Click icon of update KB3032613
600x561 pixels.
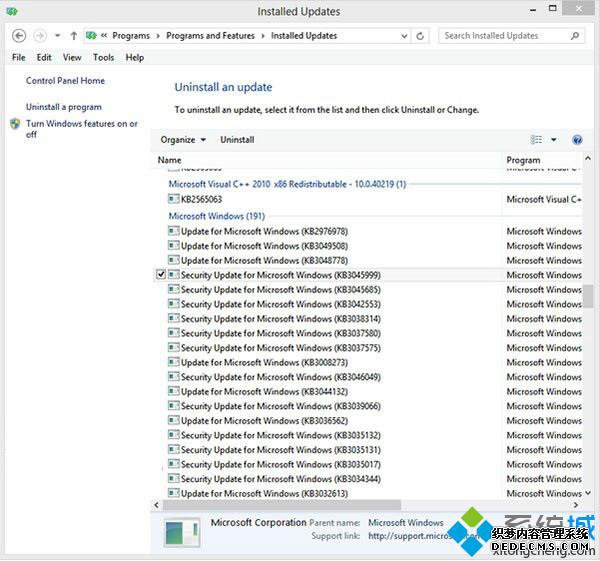pos(174,493)
